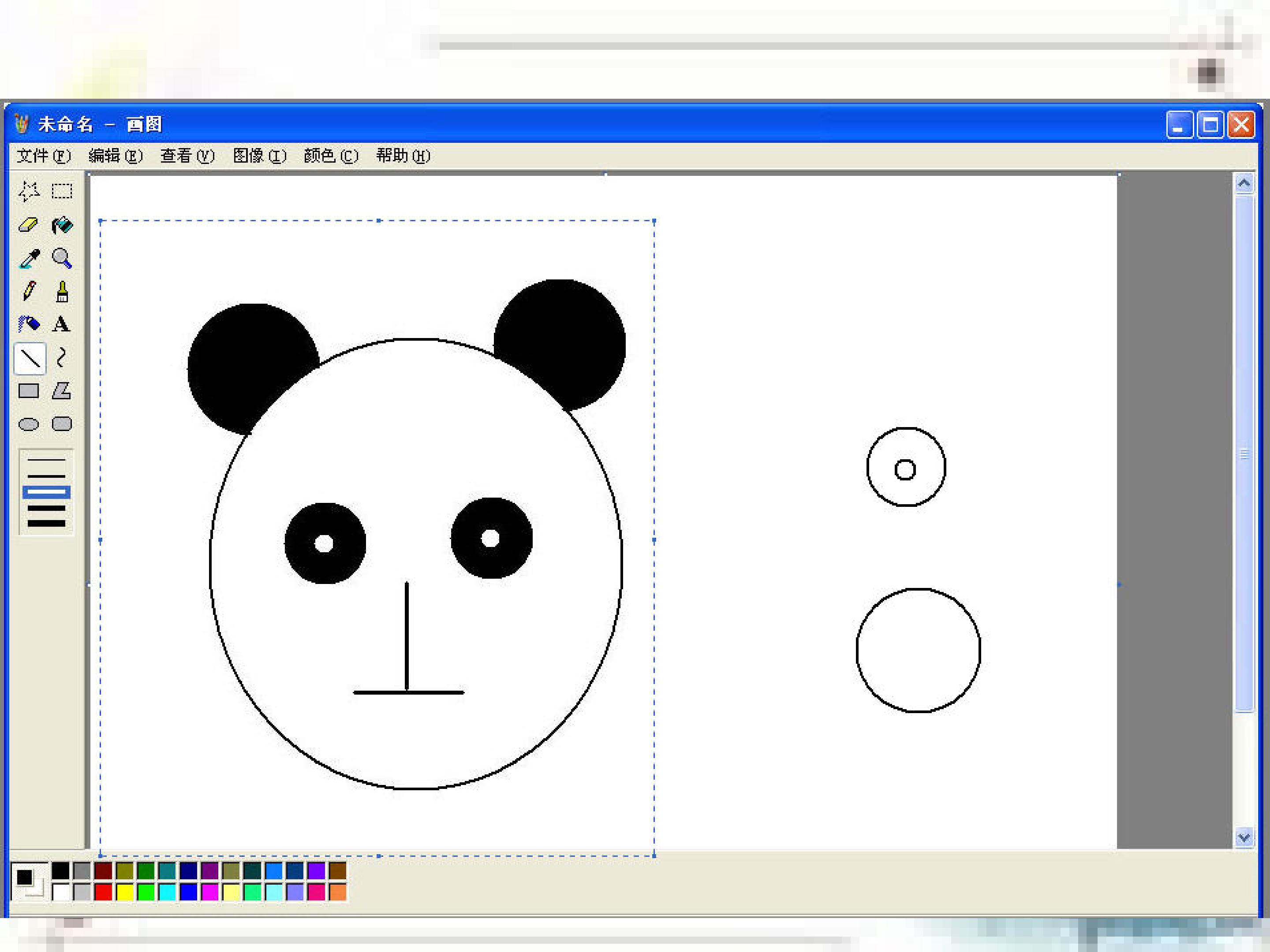This screenshot has width=1270, height=952.
Task: Open the 查看(V) menu
Action: (187, 156)
